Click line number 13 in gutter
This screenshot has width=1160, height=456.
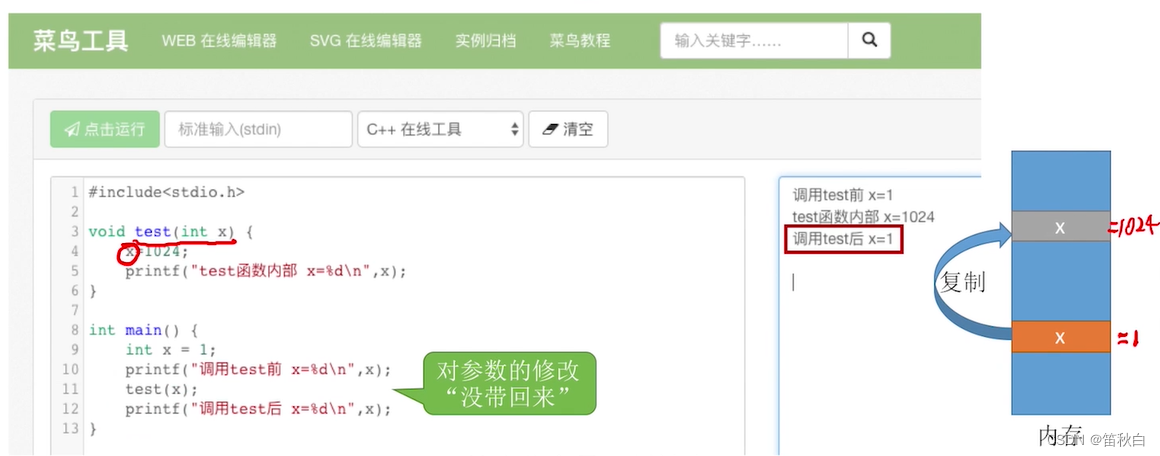pos(70,428)
